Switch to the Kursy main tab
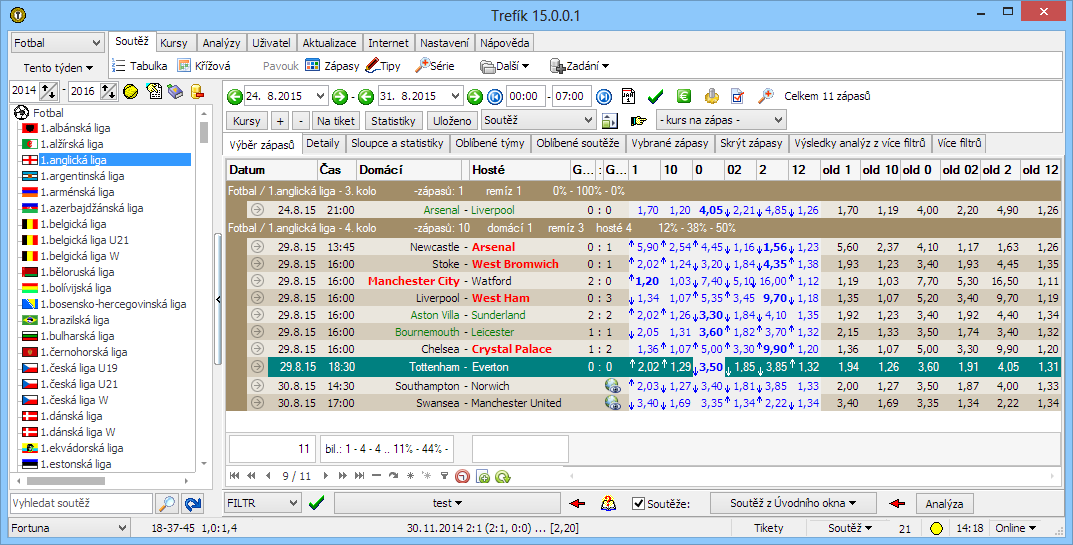The width and height of the screenshot is (1073, 545). [x=174, y=42]
